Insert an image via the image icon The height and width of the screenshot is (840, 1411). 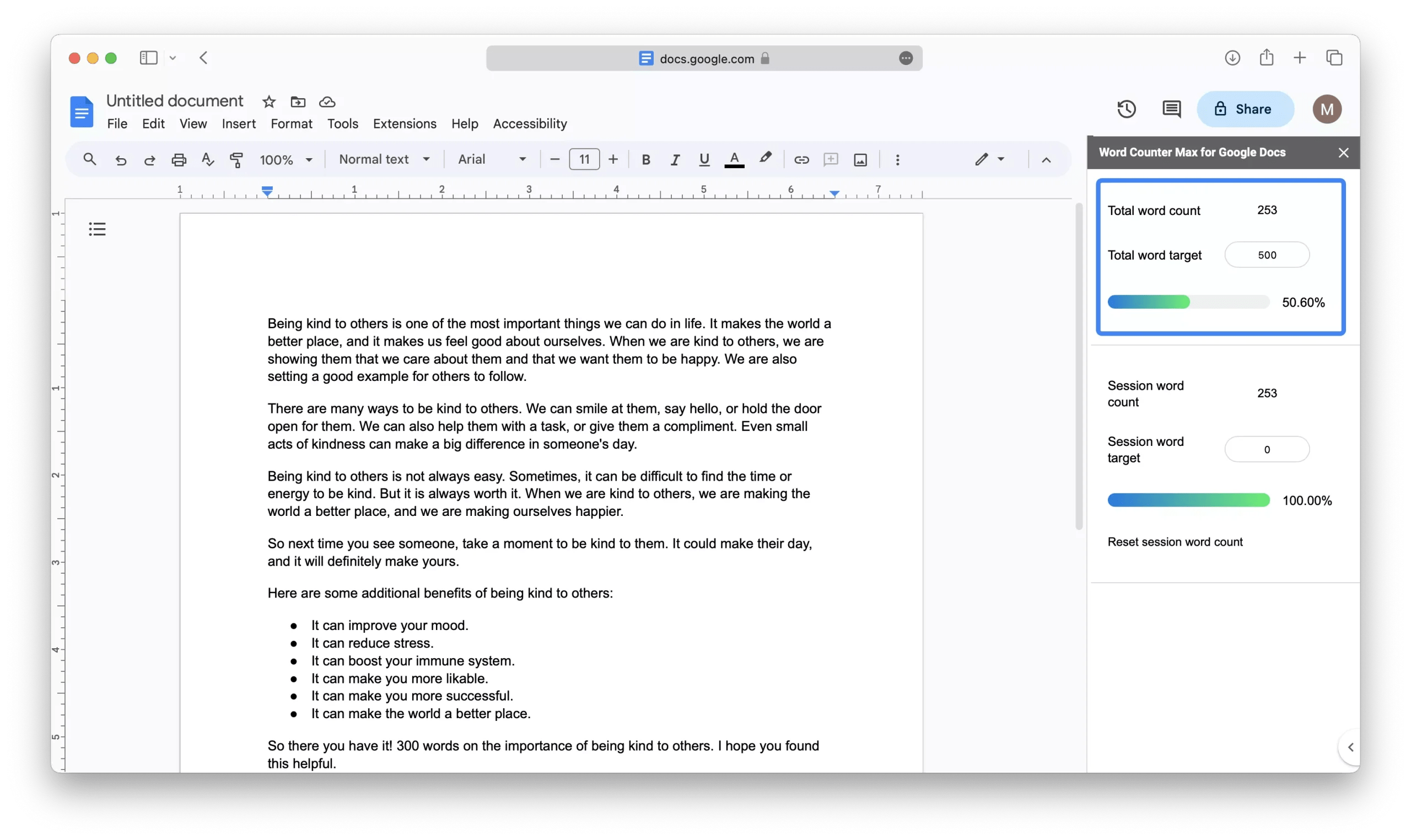pos(860,160)
